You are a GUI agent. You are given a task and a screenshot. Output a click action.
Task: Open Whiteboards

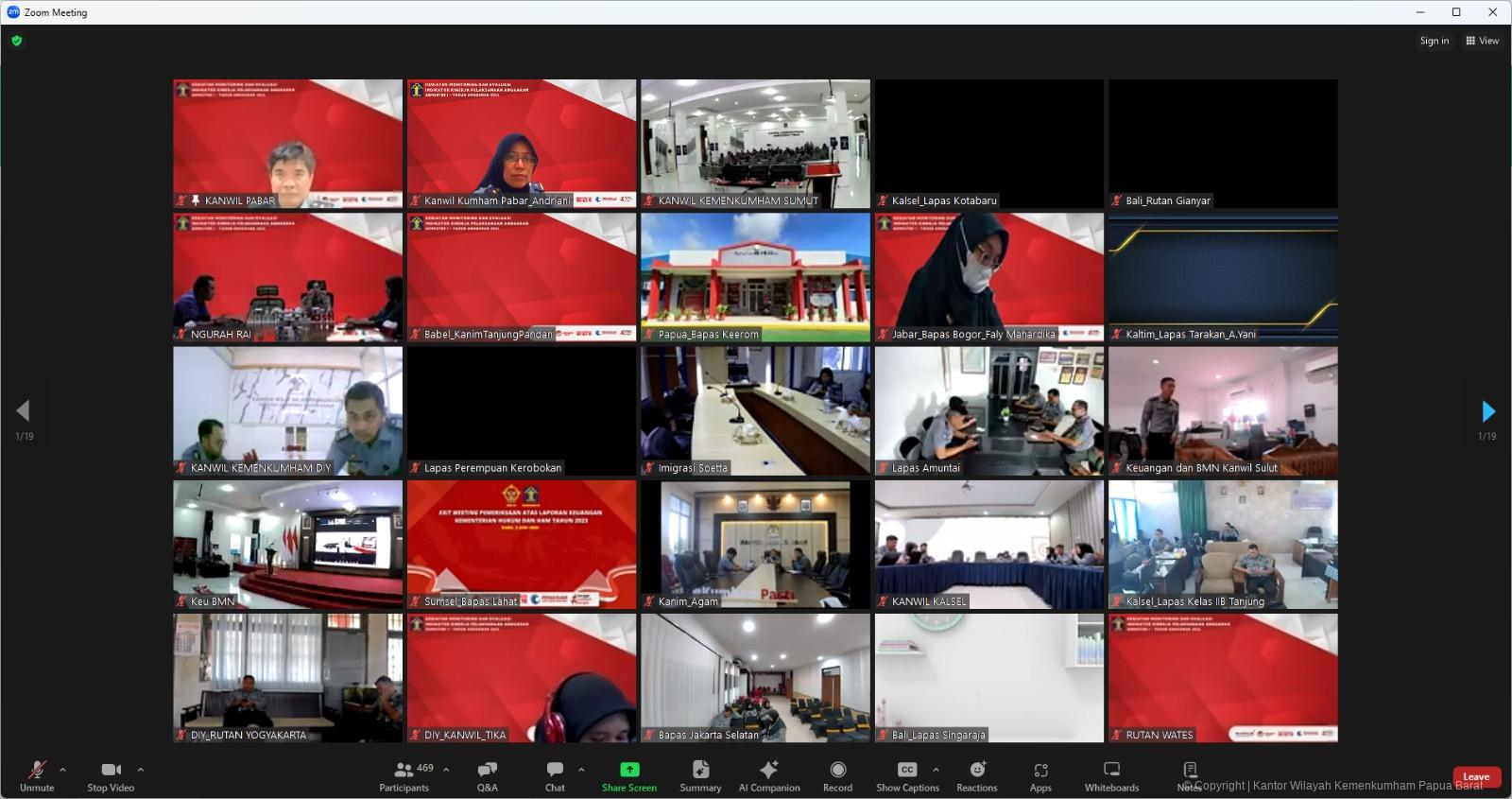[1111, 775]
